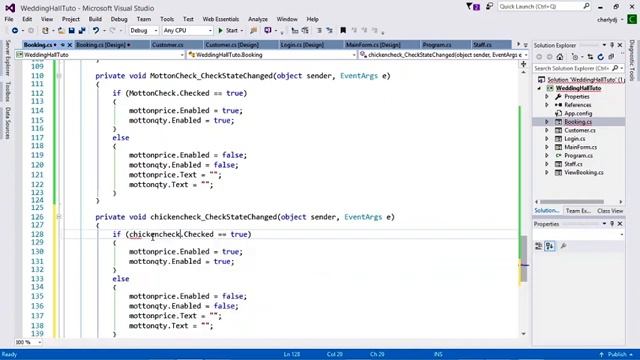The image size is (640, 360).
Task: Switch to the Team Explorer panel tab
Action: 578,211
